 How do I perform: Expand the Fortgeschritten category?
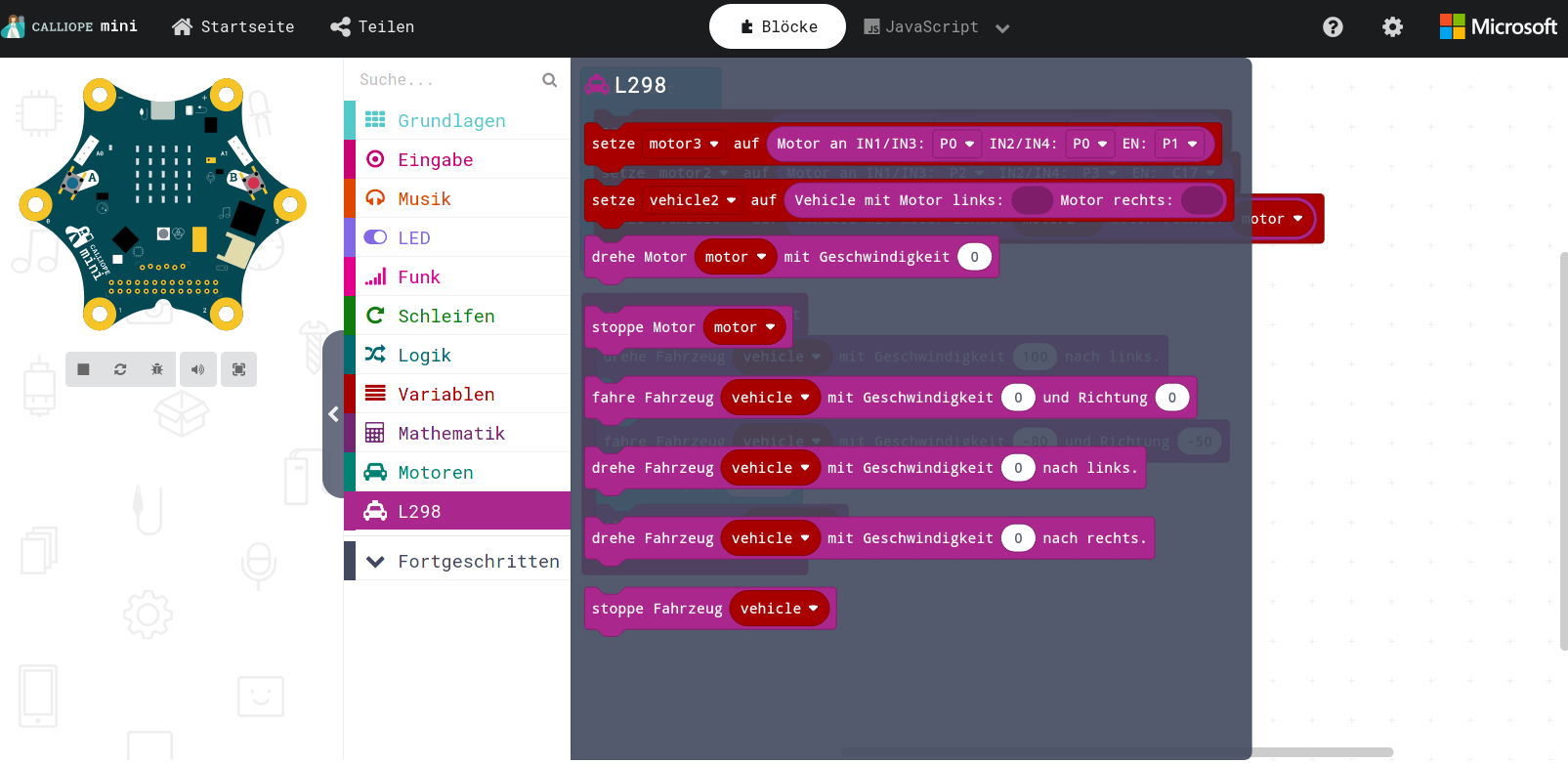(x=457, y=561)
